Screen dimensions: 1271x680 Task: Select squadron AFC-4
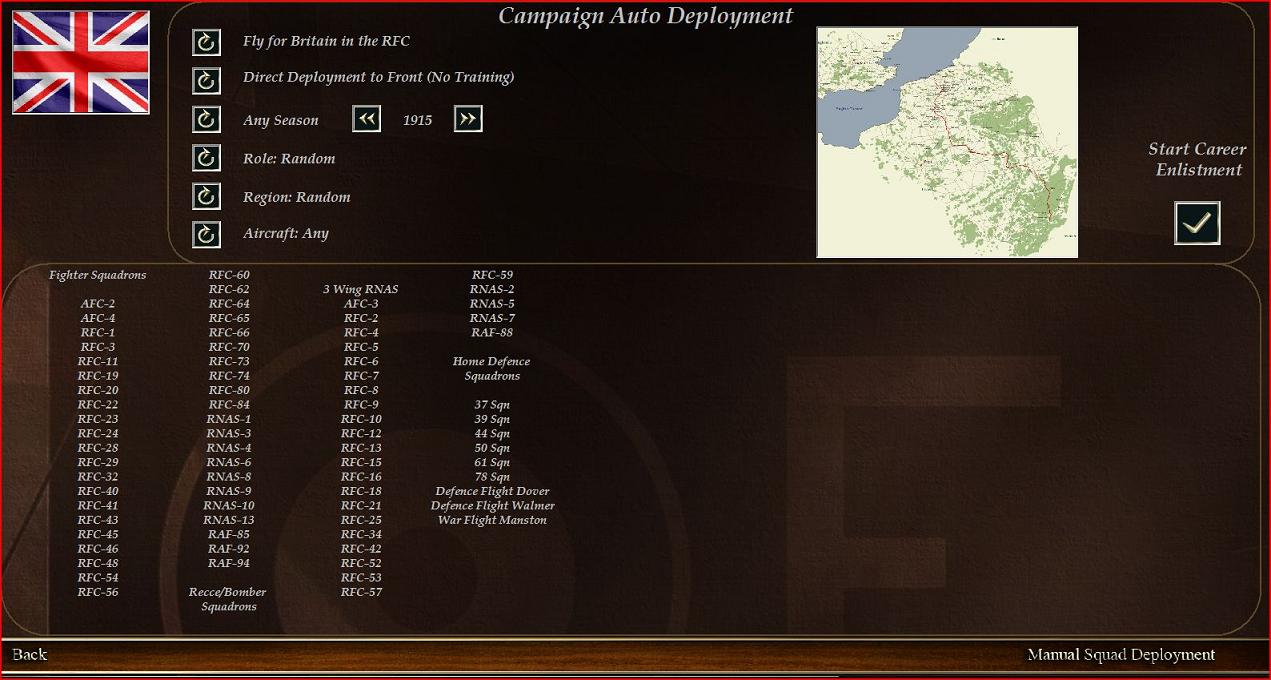click(98, 319)
